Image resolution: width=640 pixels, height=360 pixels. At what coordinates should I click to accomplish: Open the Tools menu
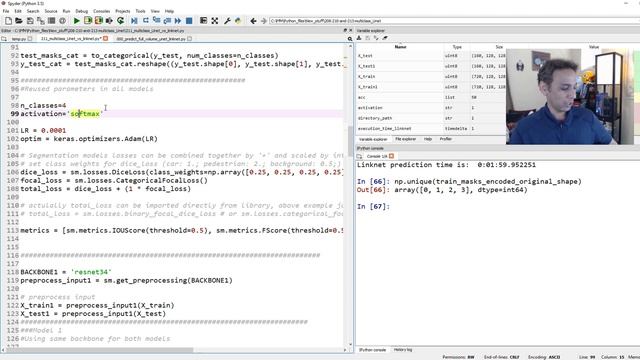tap(140, 11)
